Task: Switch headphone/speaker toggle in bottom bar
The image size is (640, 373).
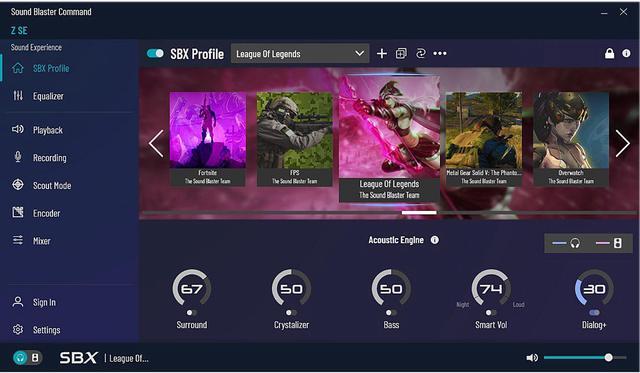Action: click(27, 358)
